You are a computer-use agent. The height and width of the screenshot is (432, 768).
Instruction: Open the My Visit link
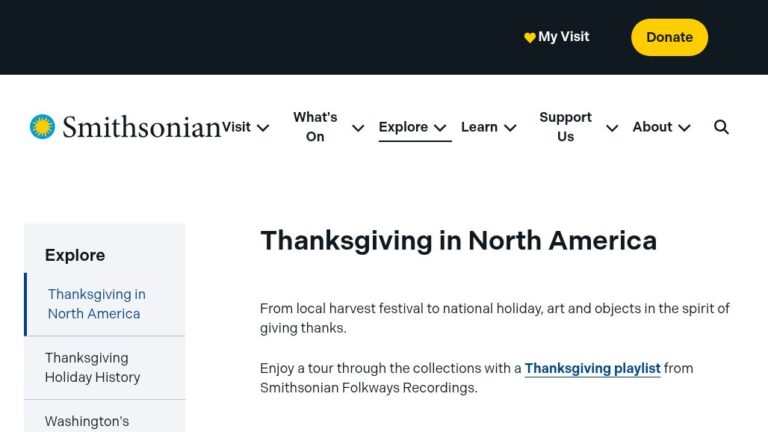[564, 37]
